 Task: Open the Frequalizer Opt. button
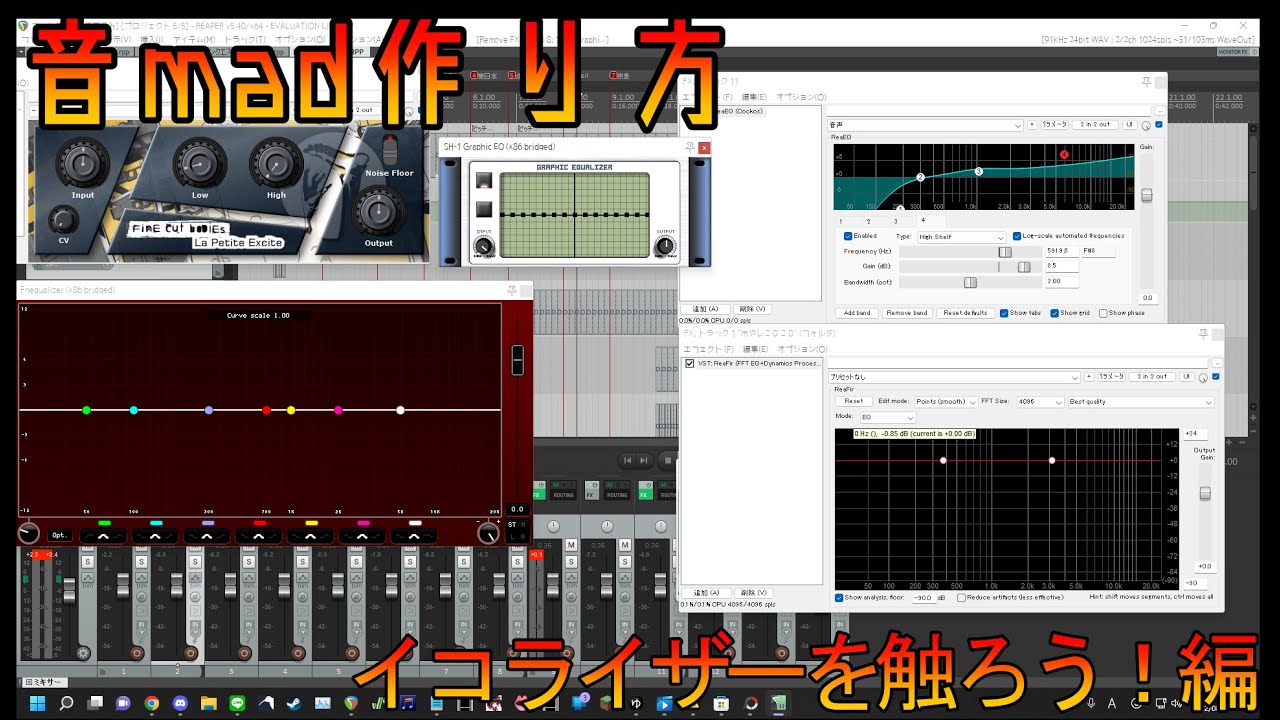(60, 535)
